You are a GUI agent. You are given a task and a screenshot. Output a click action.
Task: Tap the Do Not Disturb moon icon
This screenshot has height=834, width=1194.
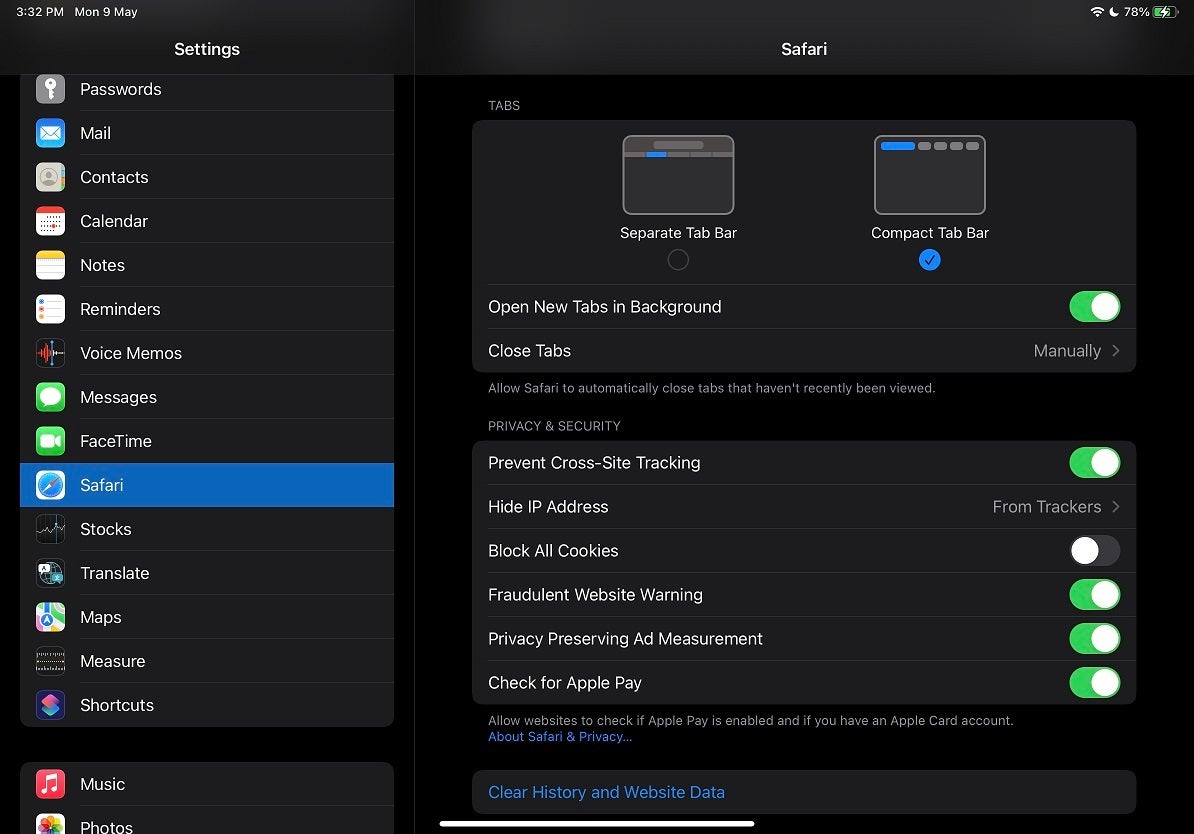[x=1114, y=12]
